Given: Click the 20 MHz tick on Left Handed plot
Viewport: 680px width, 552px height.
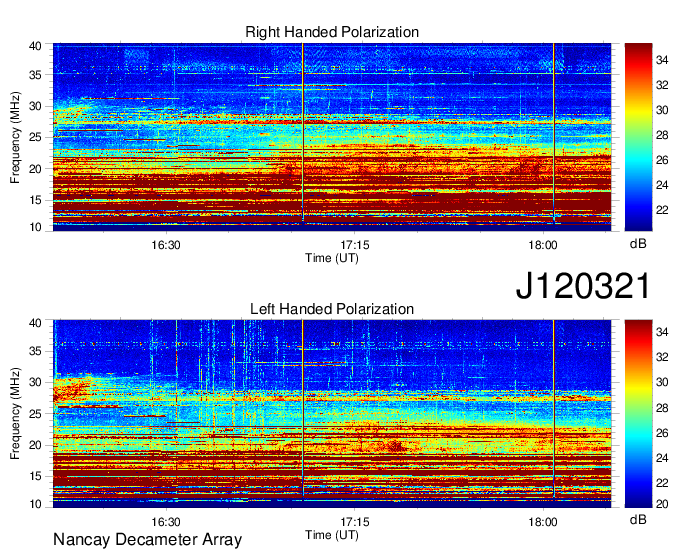Looking at the screenshot, I should (x=35, y=445).
